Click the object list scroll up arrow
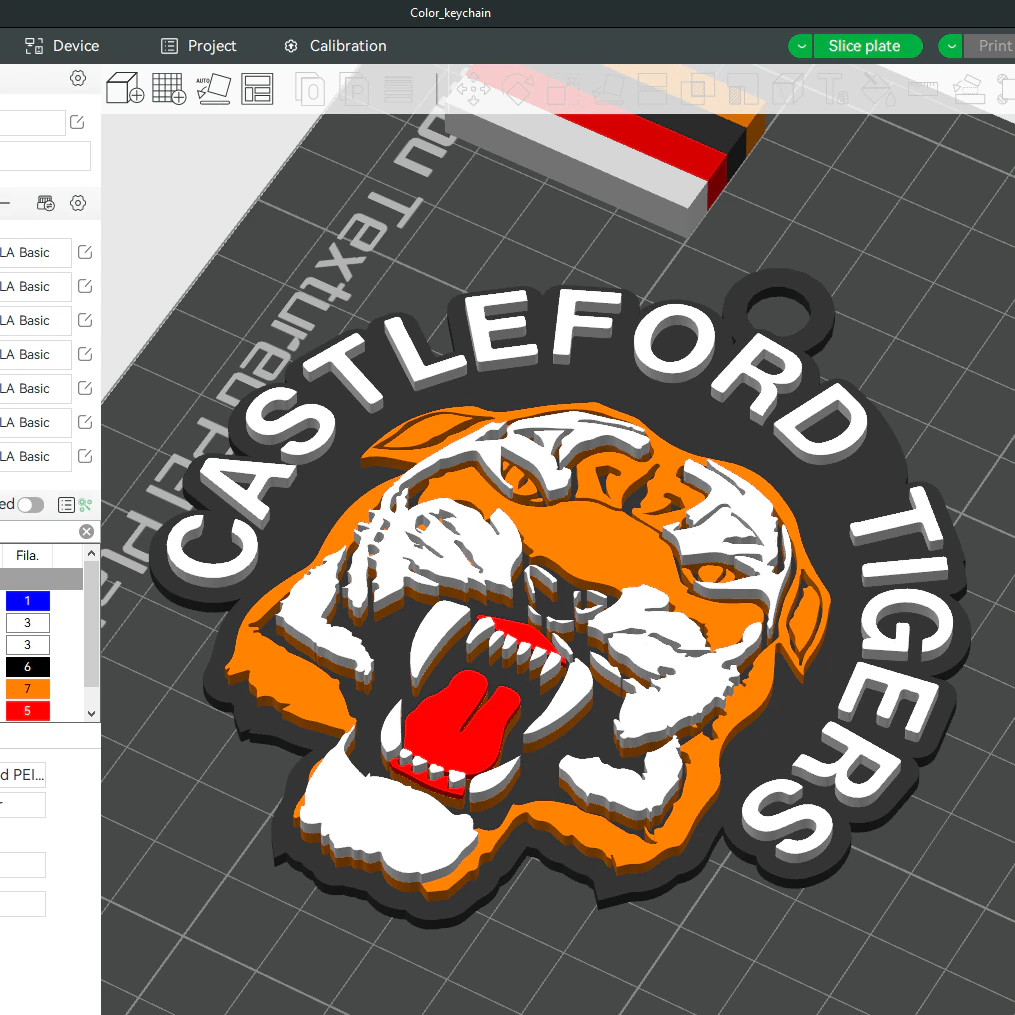The height and width of the screenshot is (1015, 1015). tap(91, 553)
